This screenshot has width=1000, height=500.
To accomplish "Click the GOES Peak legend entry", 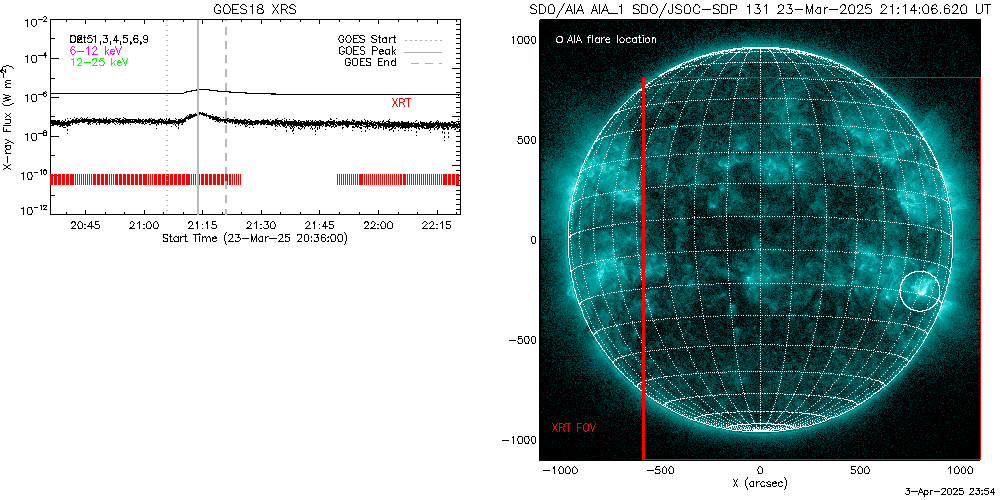I will [x=390, y=51].
